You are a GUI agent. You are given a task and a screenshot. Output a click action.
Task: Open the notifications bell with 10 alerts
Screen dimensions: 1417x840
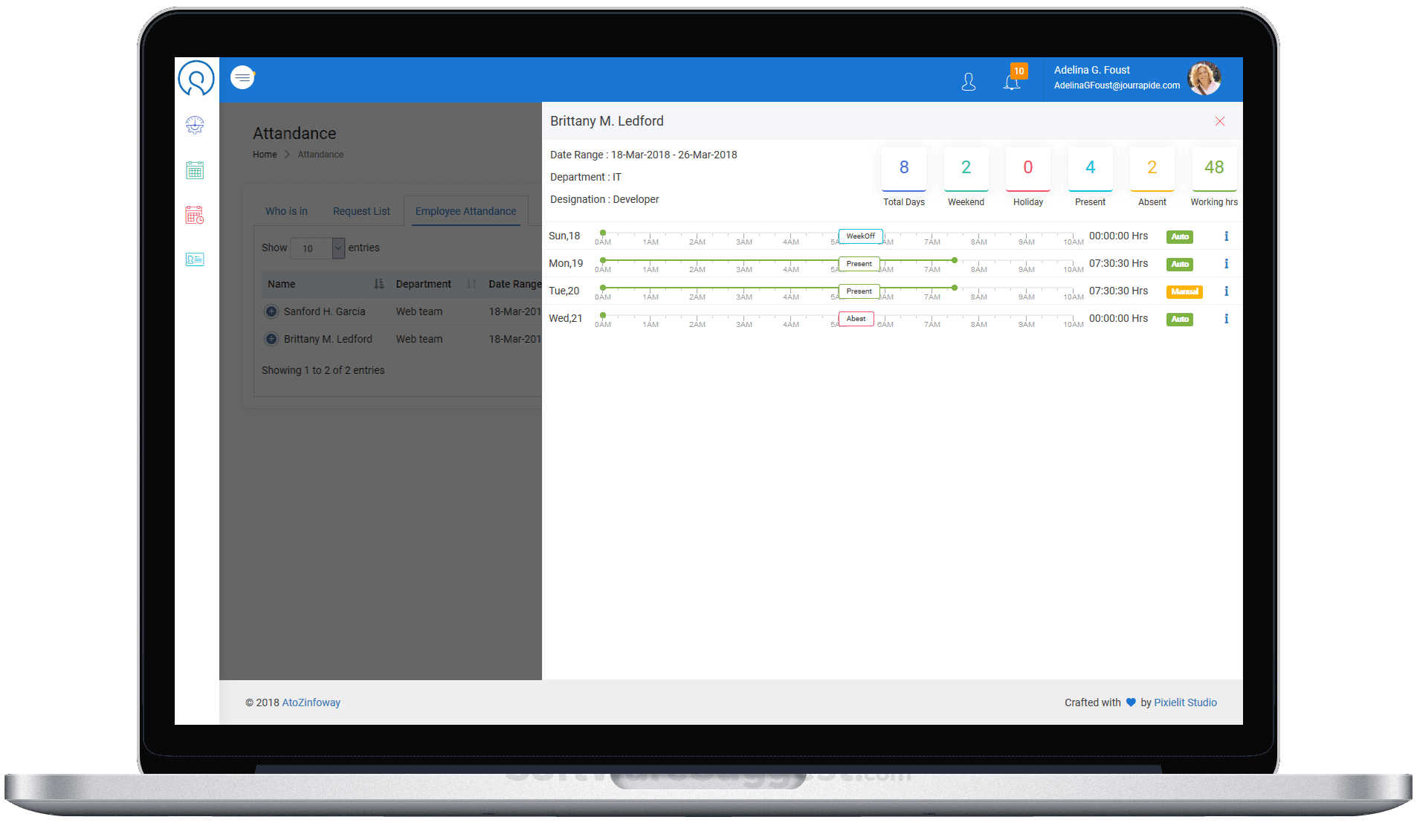click(x=1013, y=82)
